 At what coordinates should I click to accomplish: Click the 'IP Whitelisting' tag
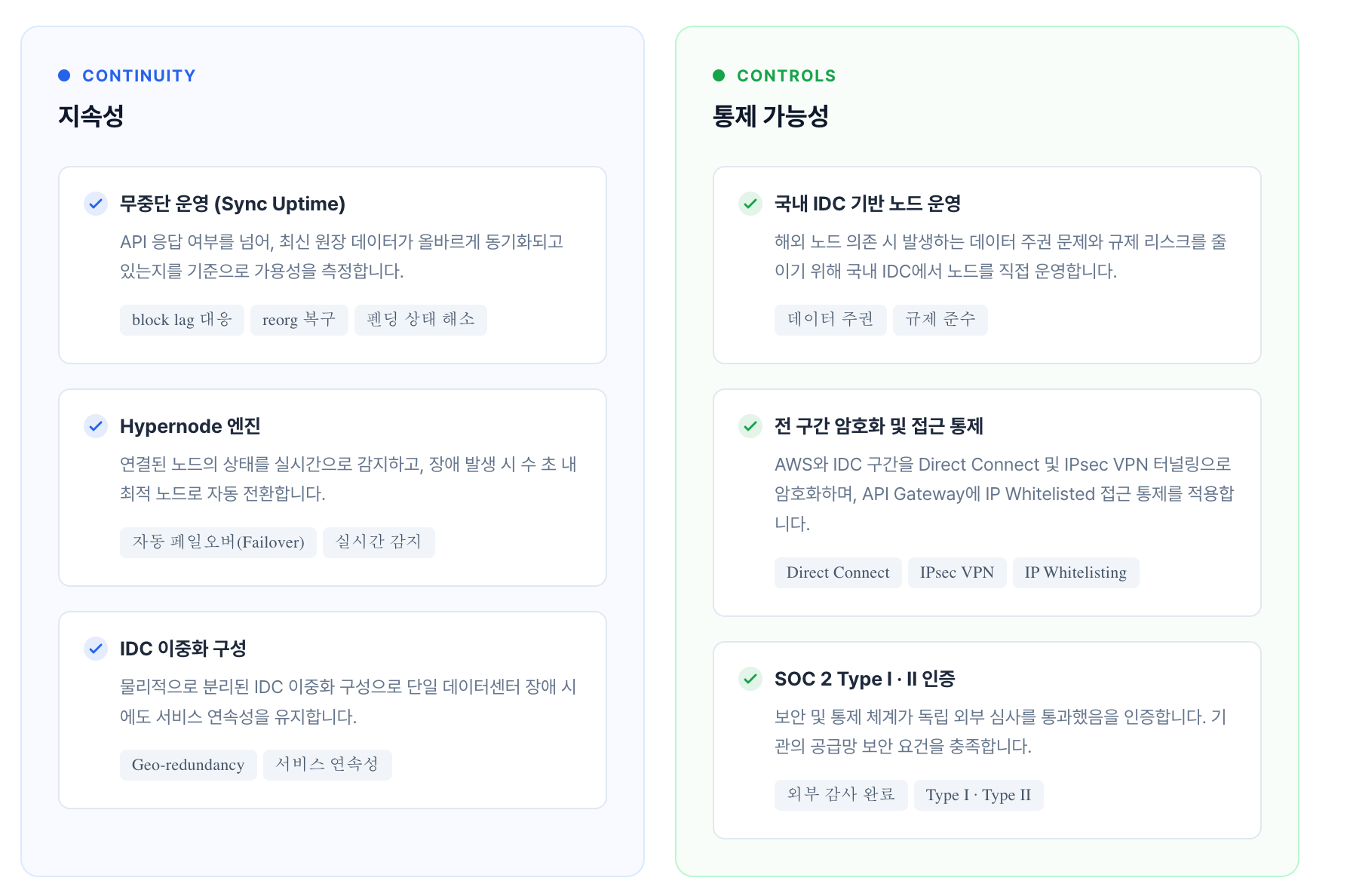pyautogui.click(x=1075, y=572)
